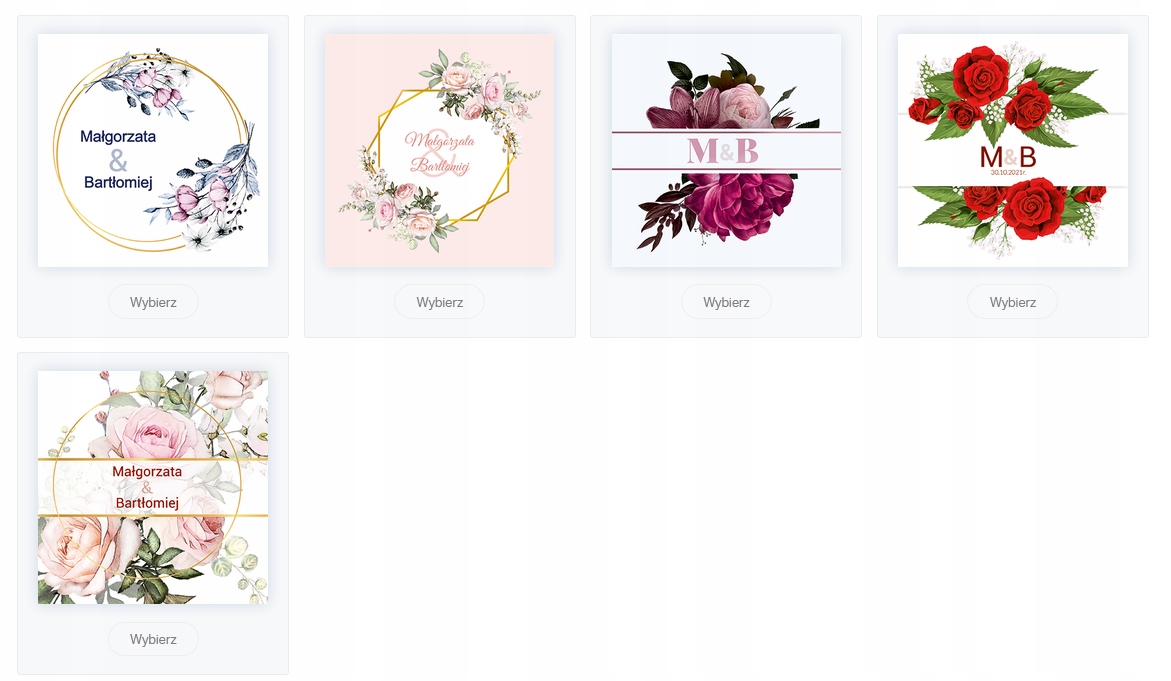Screen dimensions: 1171x681
Task: Click the large magenta peony below the M&B
Action: tap(736, 205)
